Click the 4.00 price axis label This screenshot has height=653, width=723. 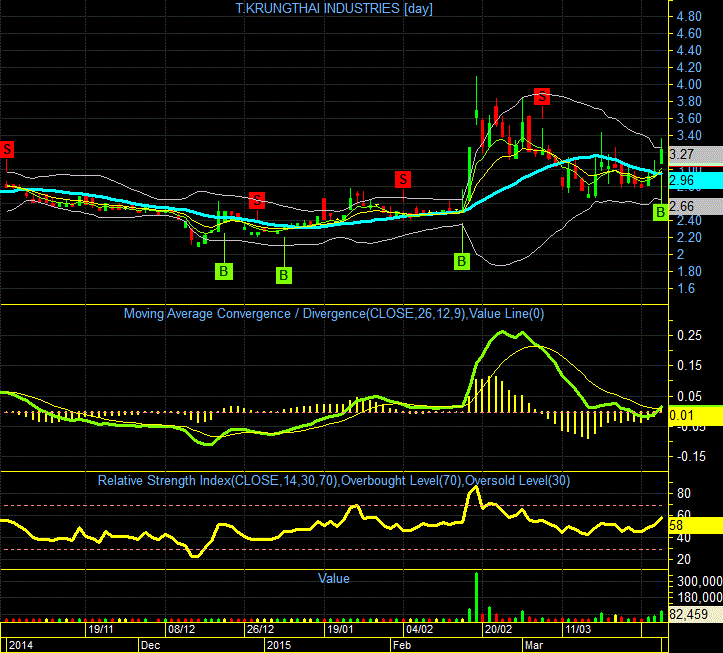click(688, 84)
